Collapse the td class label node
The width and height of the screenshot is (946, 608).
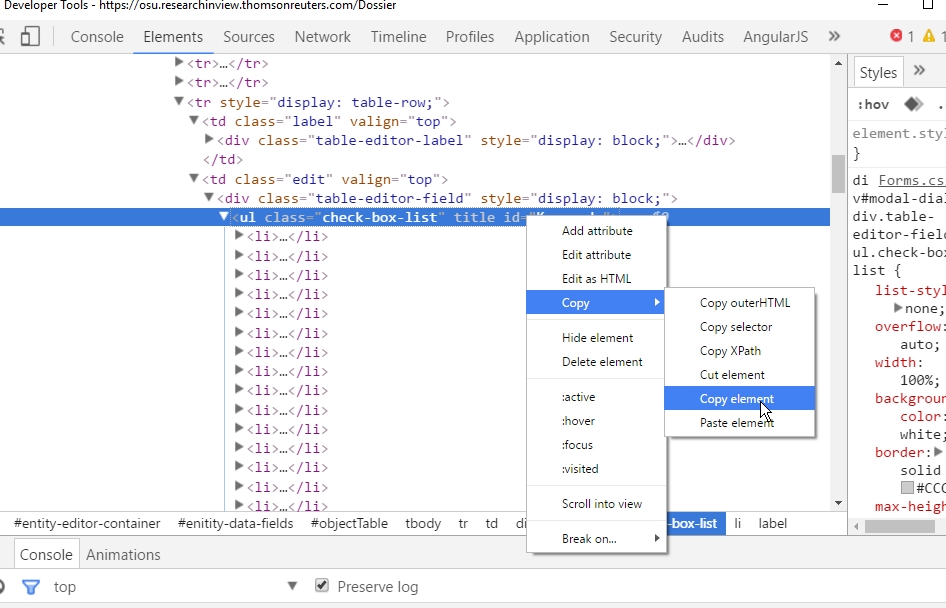194,121
